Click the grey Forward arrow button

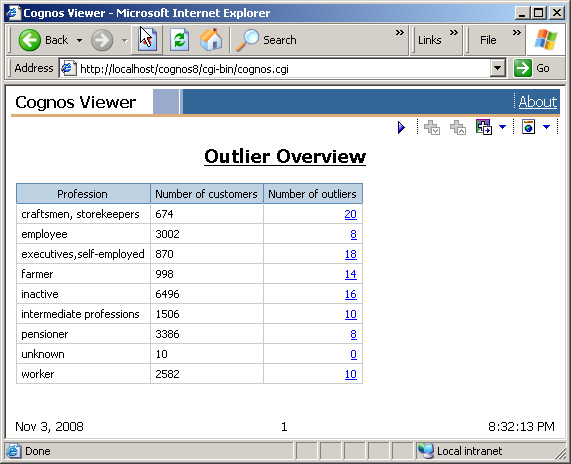pyautogui.click(x=102, y=40)
